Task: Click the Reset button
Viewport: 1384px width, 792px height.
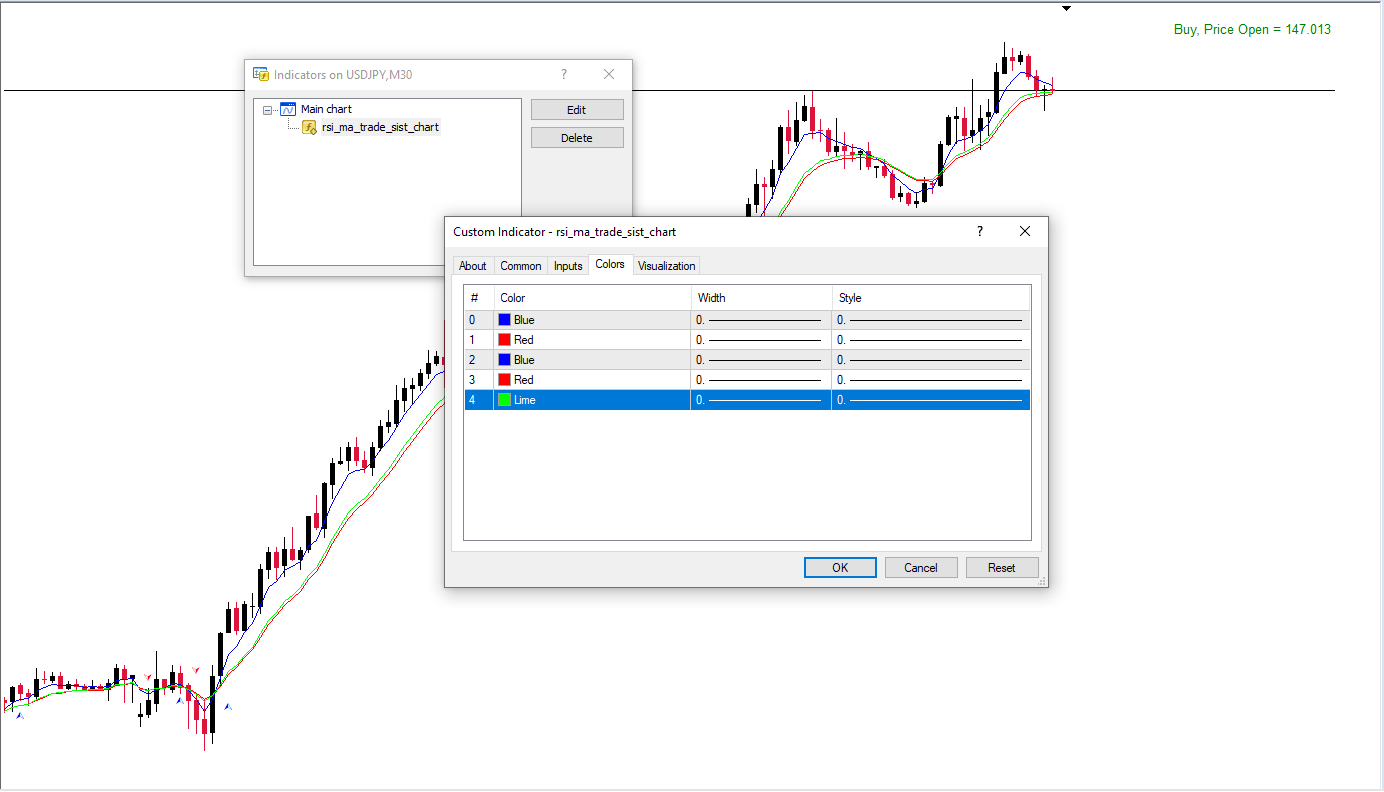Action: 1001,568
